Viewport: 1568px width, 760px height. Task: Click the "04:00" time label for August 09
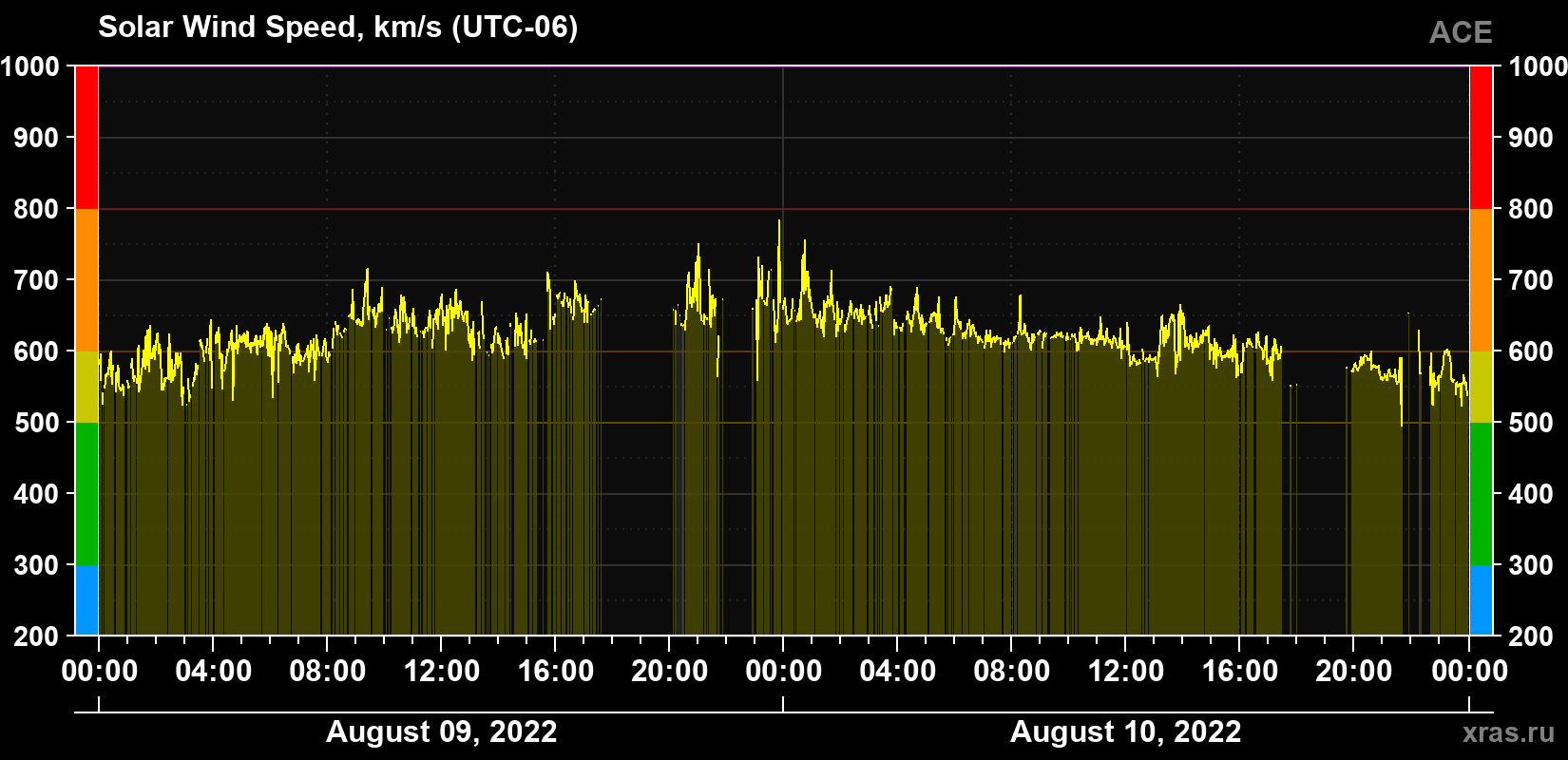(x=214, y=672)
